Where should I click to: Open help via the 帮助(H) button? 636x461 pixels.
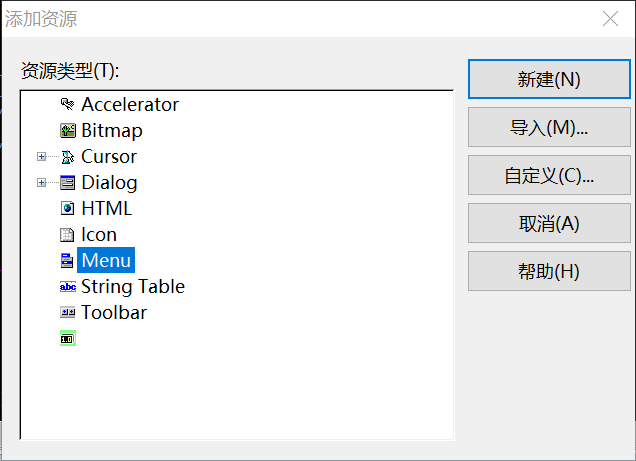point(549,271)
